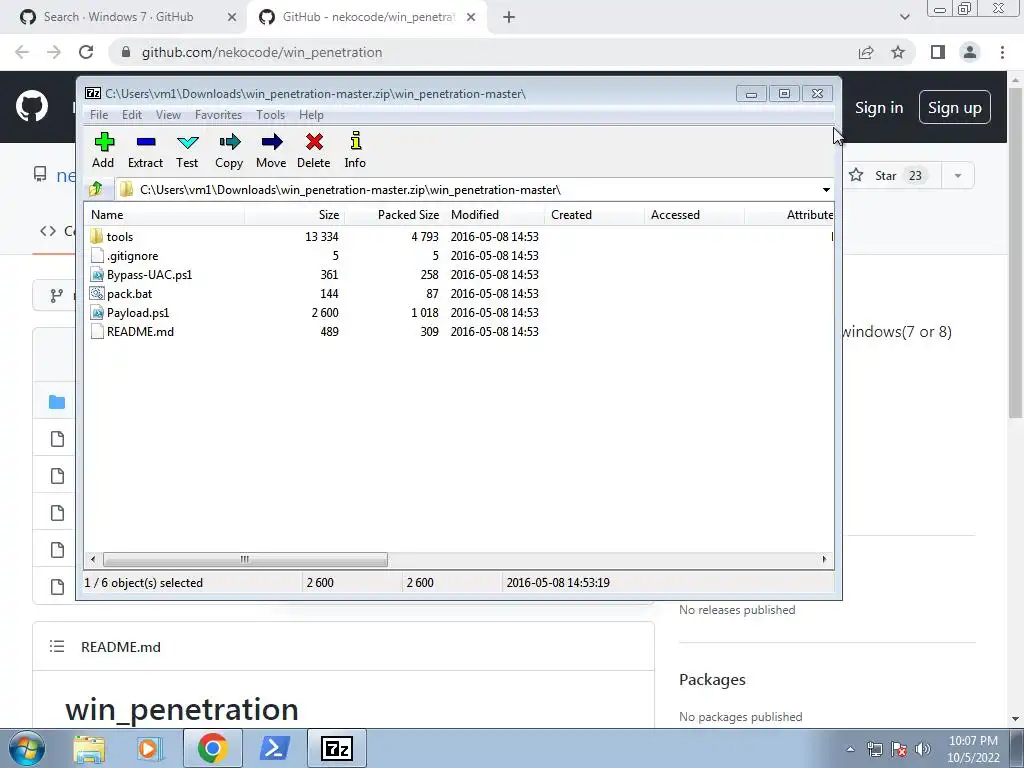Open the Chrome tab search chevron
This screenshot has width=1024, height=768.
pyautogui.click(x=904, y=17)
